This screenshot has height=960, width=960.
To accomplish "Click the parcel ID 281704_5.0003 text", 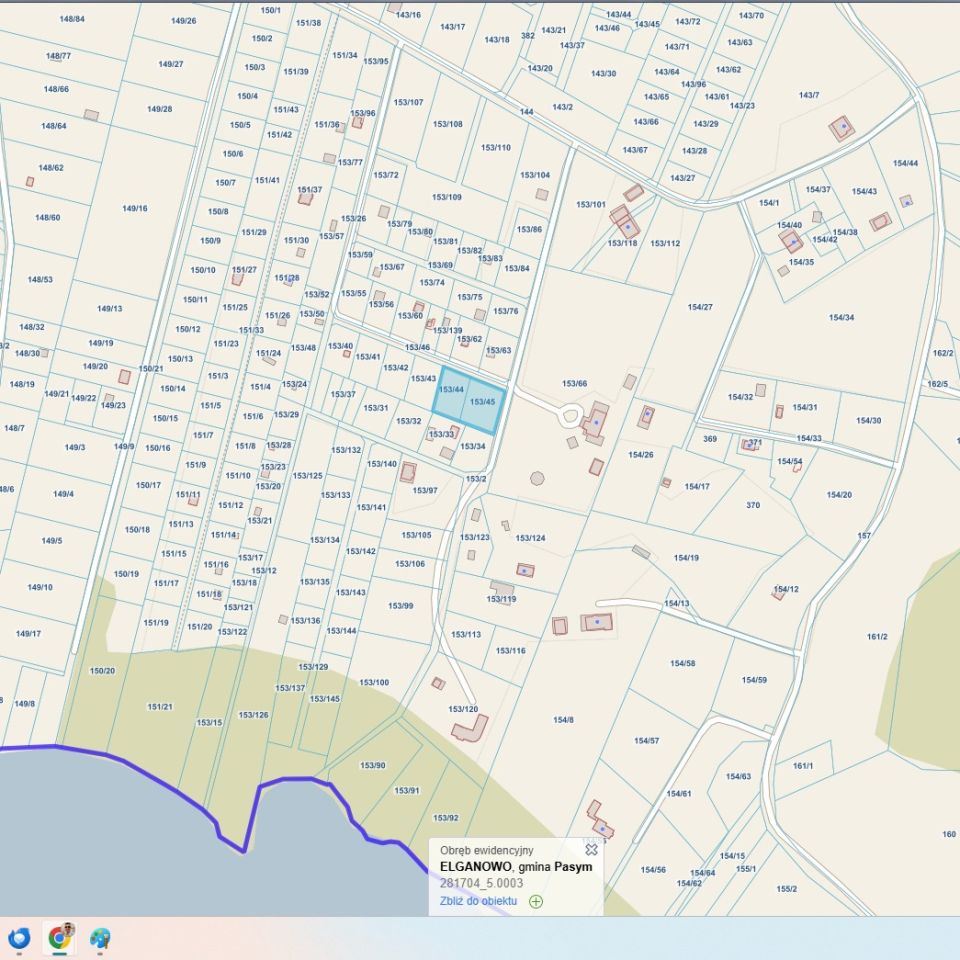I will (481, 883).
